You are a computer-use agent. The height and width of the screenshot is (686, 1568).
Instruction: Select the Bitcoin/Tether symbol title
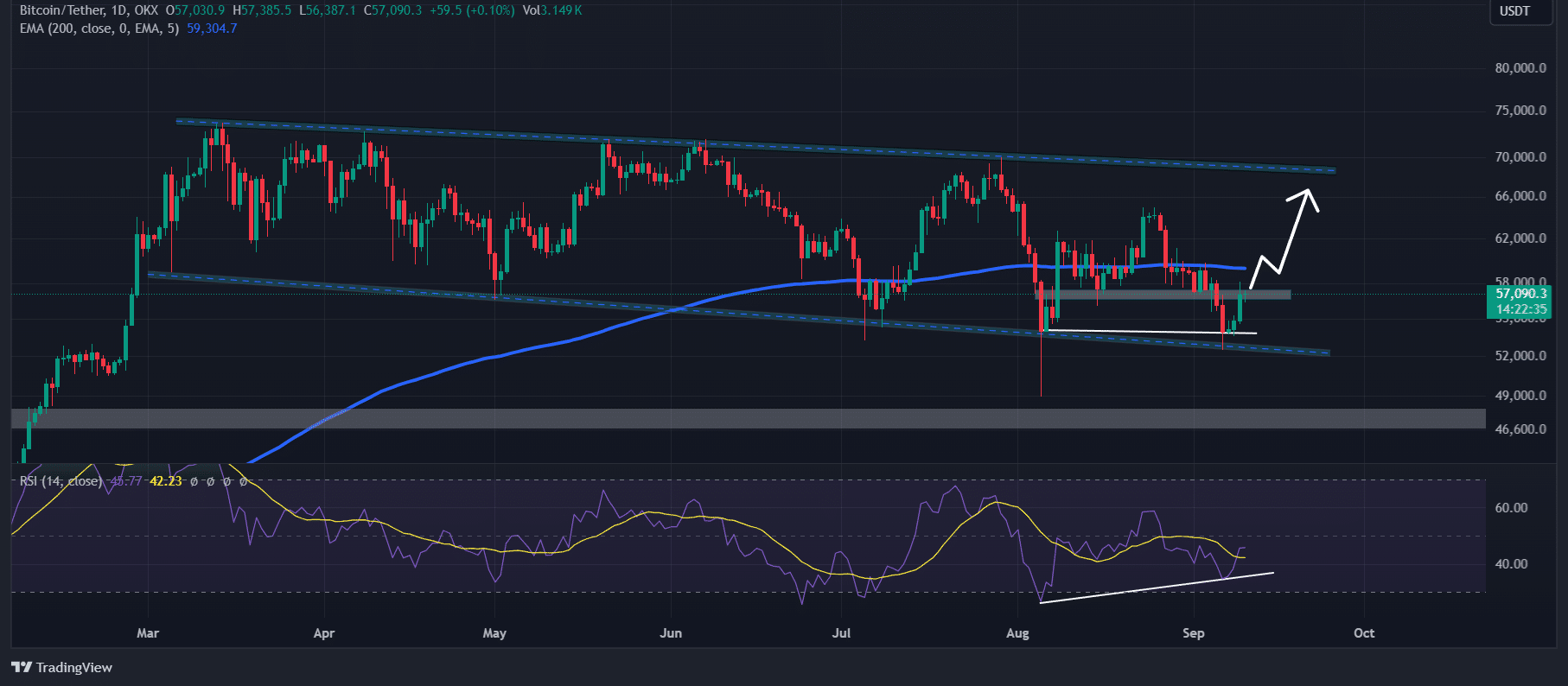click(x=62, y=10)
